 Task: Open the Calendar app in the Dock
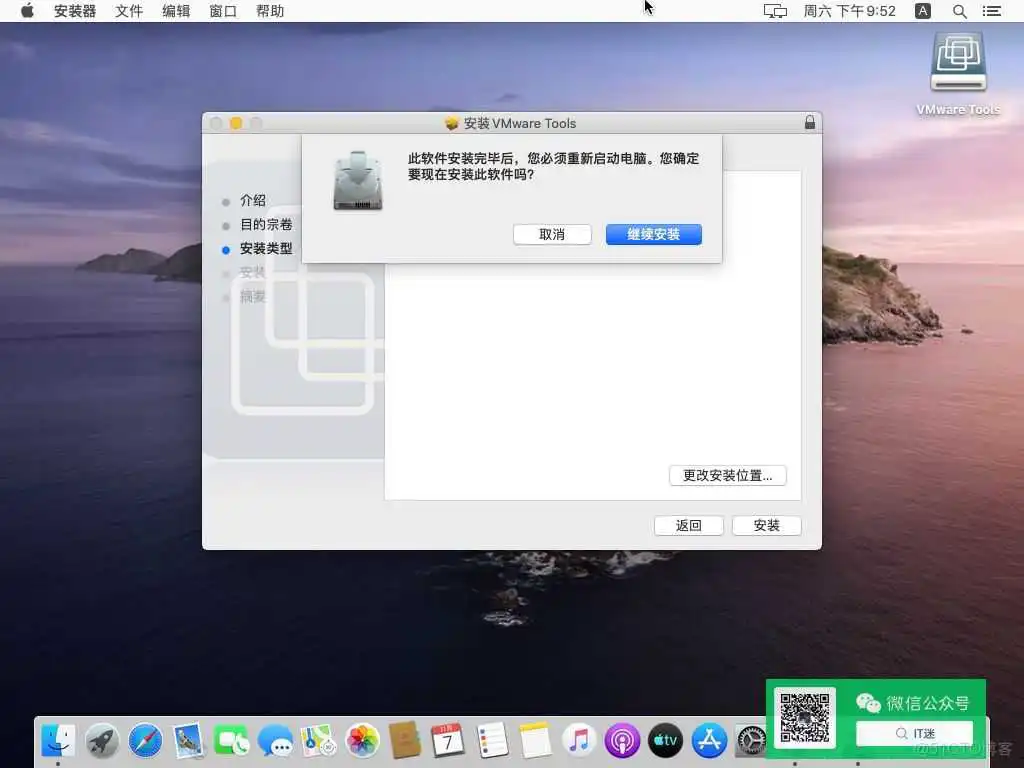tap(448, 740)
